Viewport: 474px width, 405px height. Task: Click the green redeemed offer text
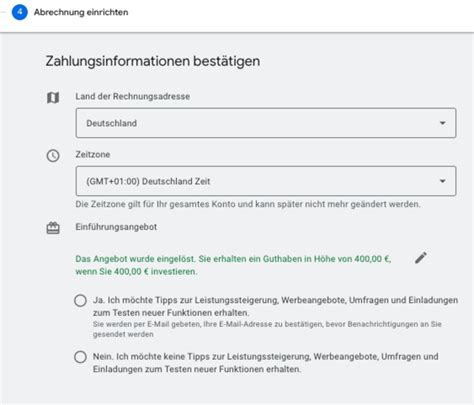tap(233, 265)
